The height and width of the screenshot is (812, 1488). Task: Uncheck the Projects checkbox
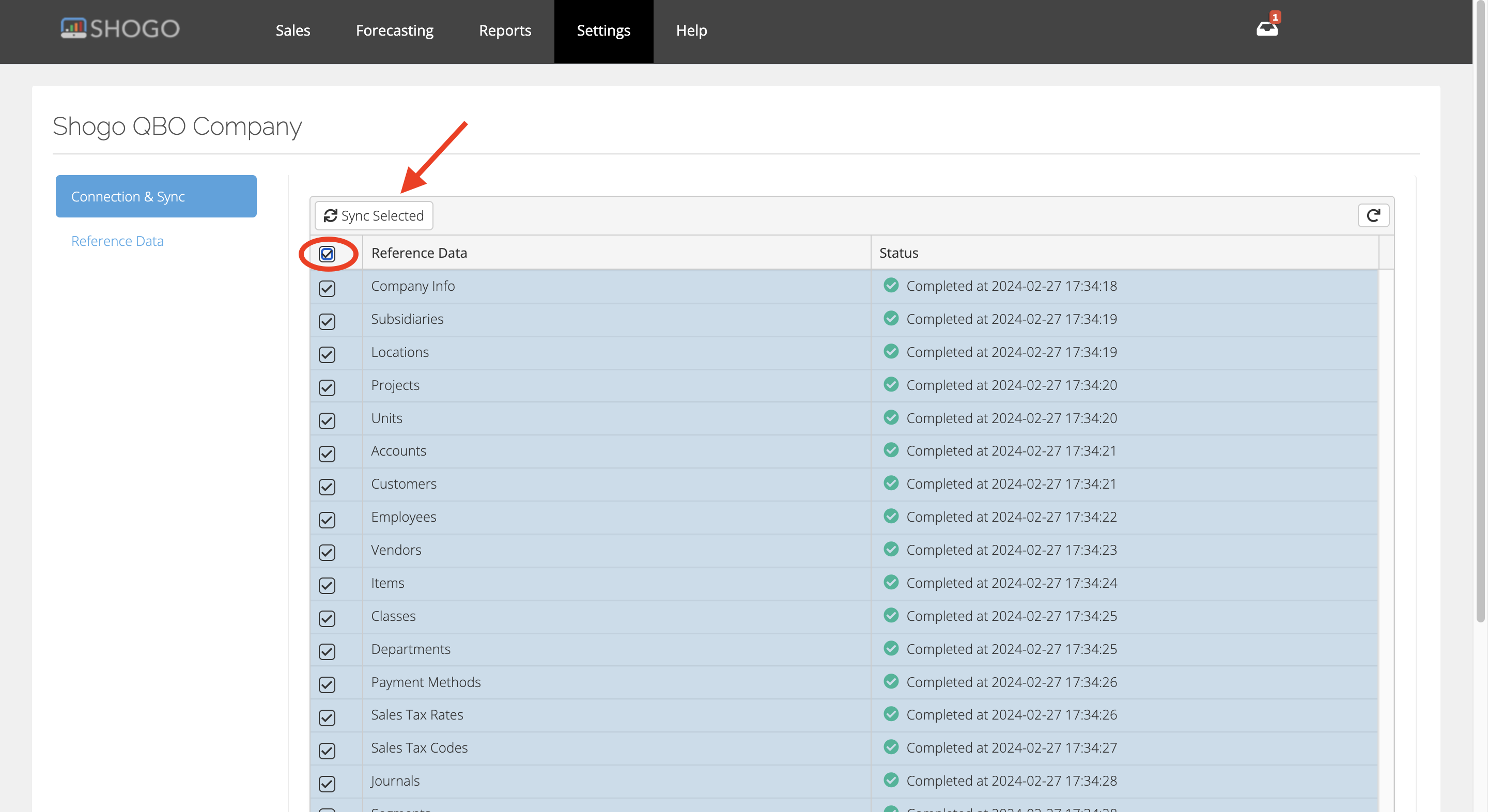click(327, 387)
